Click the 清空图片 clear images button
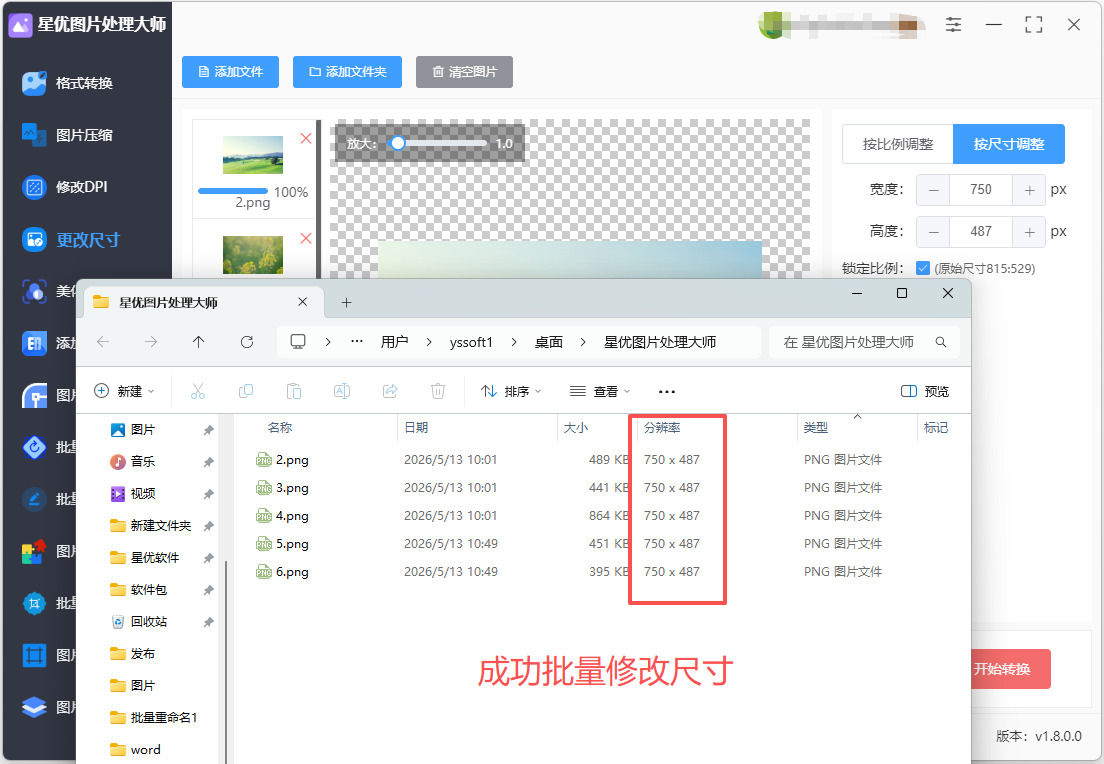Image resolution: width=1104 pixels, height=764 pixels. point(464,72)
